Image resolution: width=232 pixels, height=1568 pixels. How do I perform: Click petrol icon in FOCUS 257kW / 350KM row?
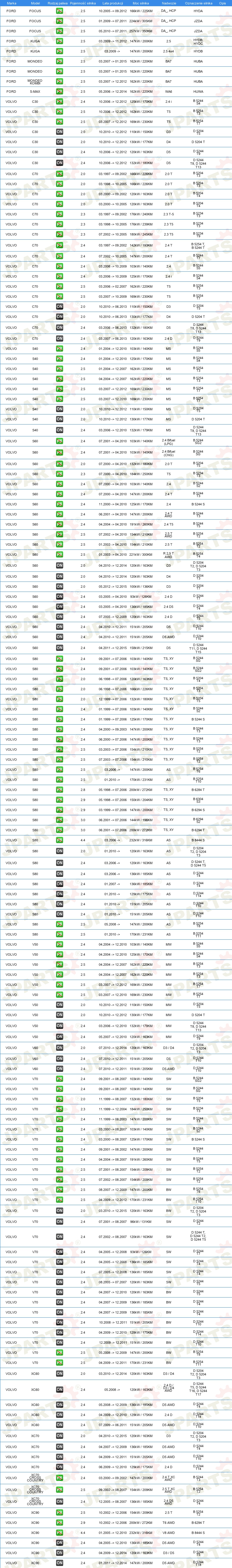59,31
